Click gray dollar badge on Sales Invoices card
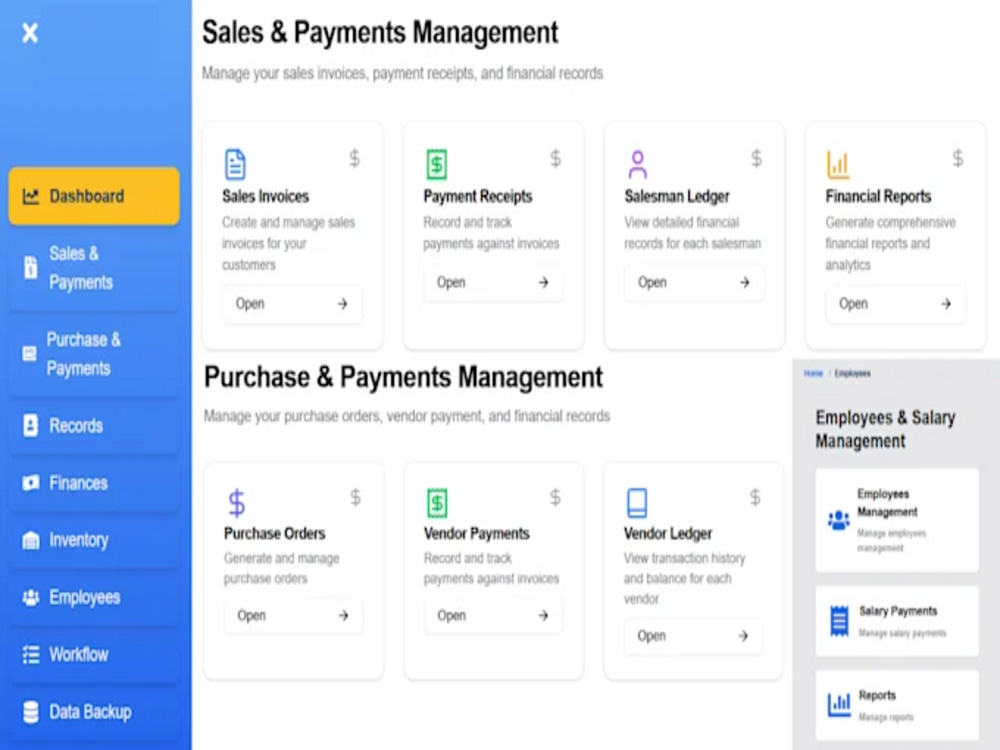Screen dimensions: 1000x750 click(x=355, y=158)
